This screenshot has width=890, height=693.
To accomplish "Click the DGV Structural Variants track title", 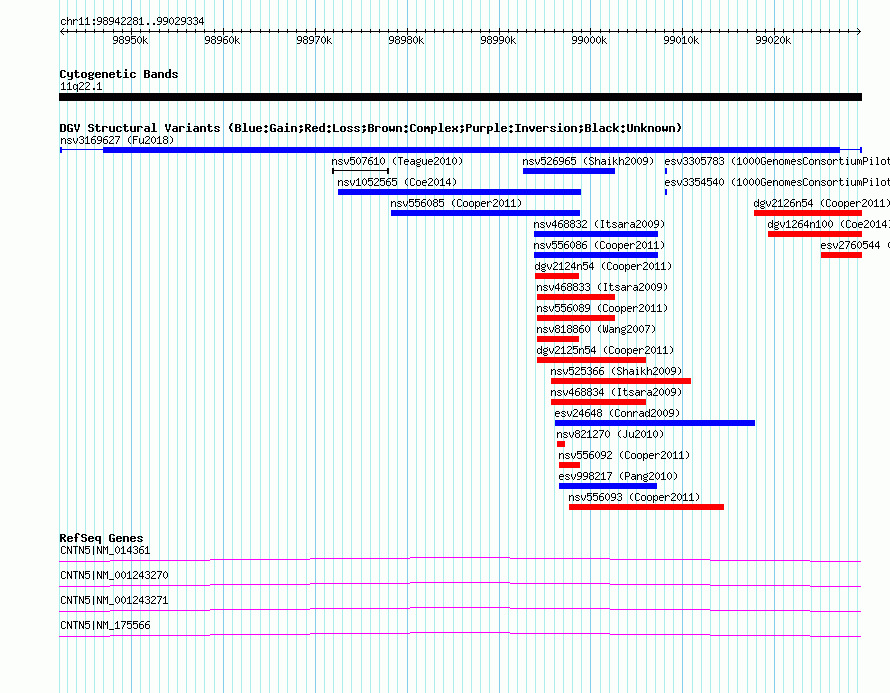I will (x=371, y=128).
